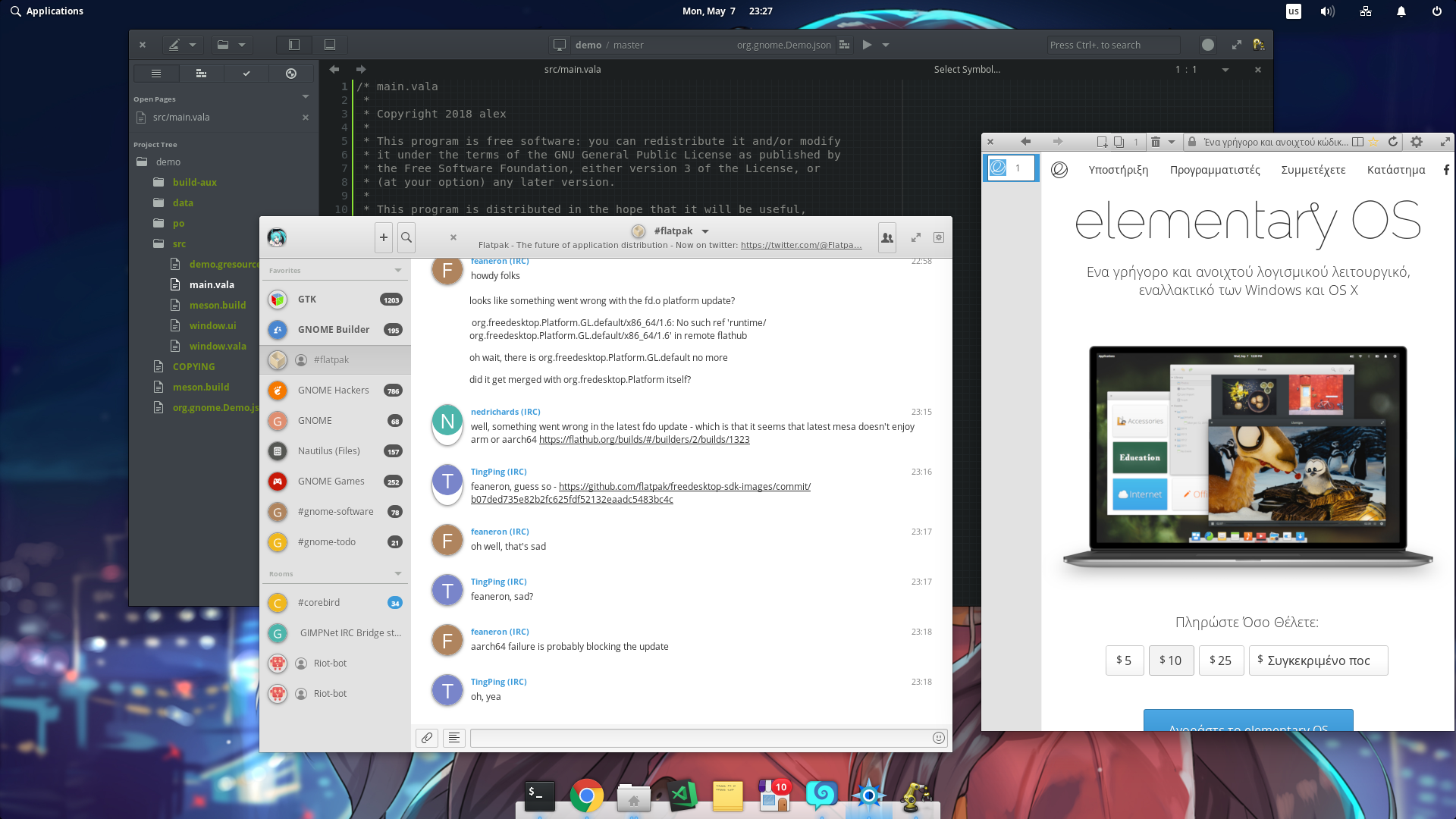Viewport: 1456px width, 819px height.
Task: Click Builder fullscreen arrows icon
Action: (x=1237, y=45)
